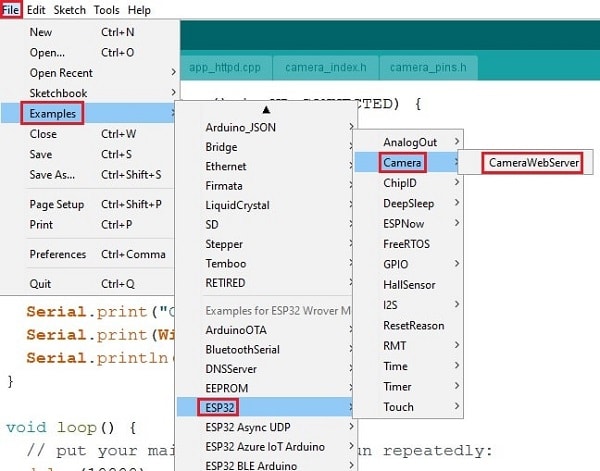Select RMT submenu entry

tap(408, 346)
